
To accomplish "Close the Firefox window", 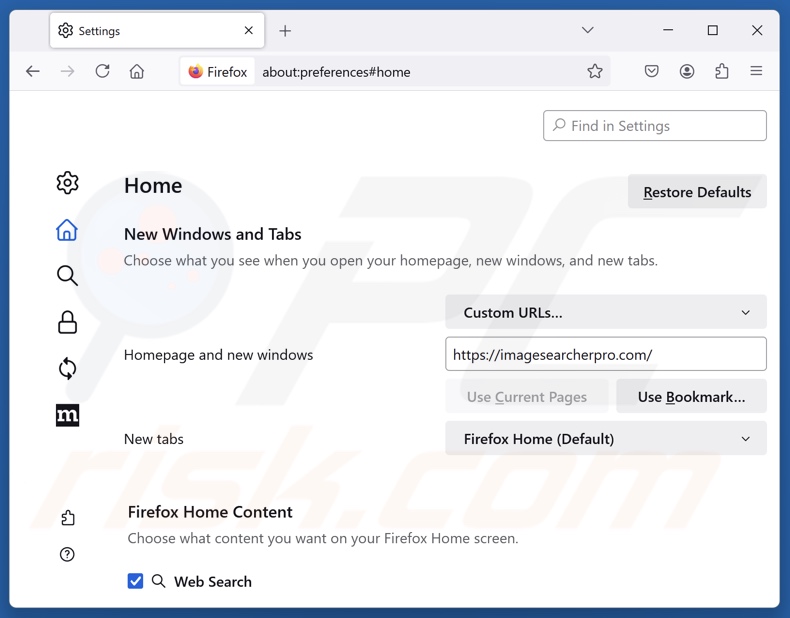I will click(x=757, y=30).
